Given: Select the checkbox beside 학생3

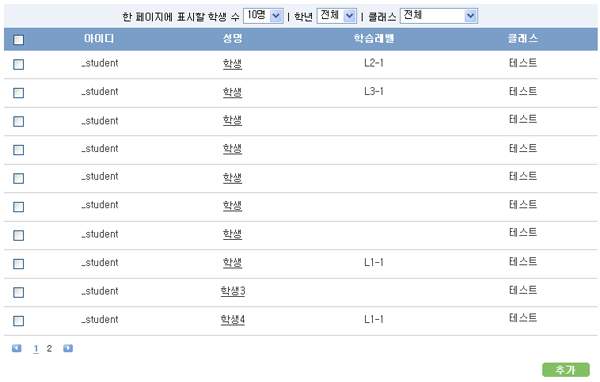Looking at the screenshot, I should coord(18,292).
